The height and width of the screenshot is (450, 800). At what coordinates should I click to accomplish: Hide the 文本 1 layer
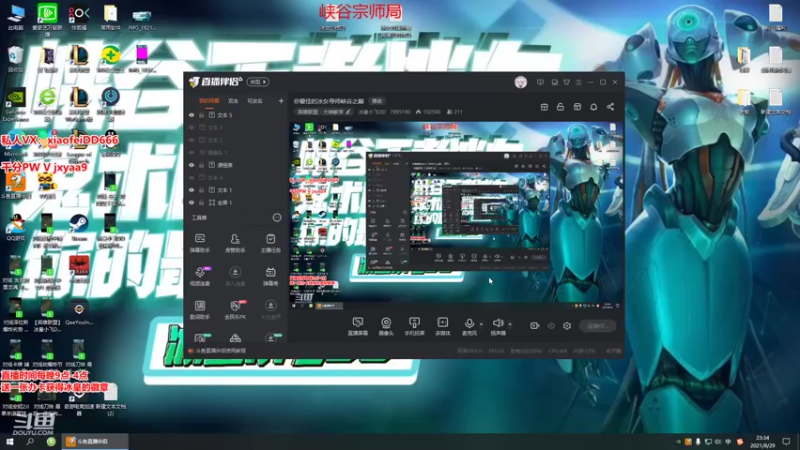(x=192, y=190)
